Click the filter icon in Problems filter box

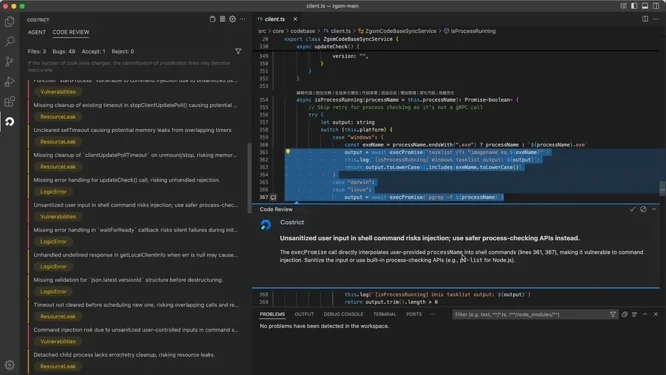tap(612, 314)
